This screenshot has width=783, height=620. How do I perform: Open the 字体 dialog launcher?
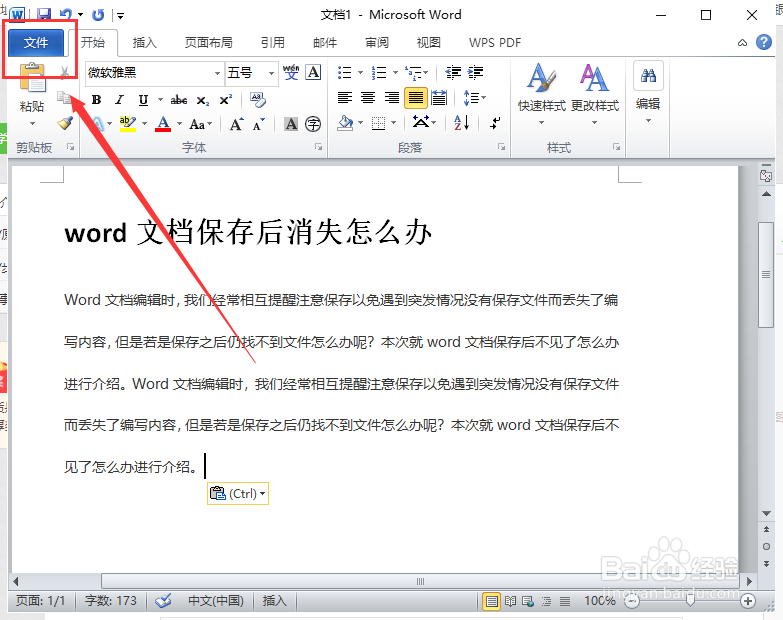[x=318, y=147]
